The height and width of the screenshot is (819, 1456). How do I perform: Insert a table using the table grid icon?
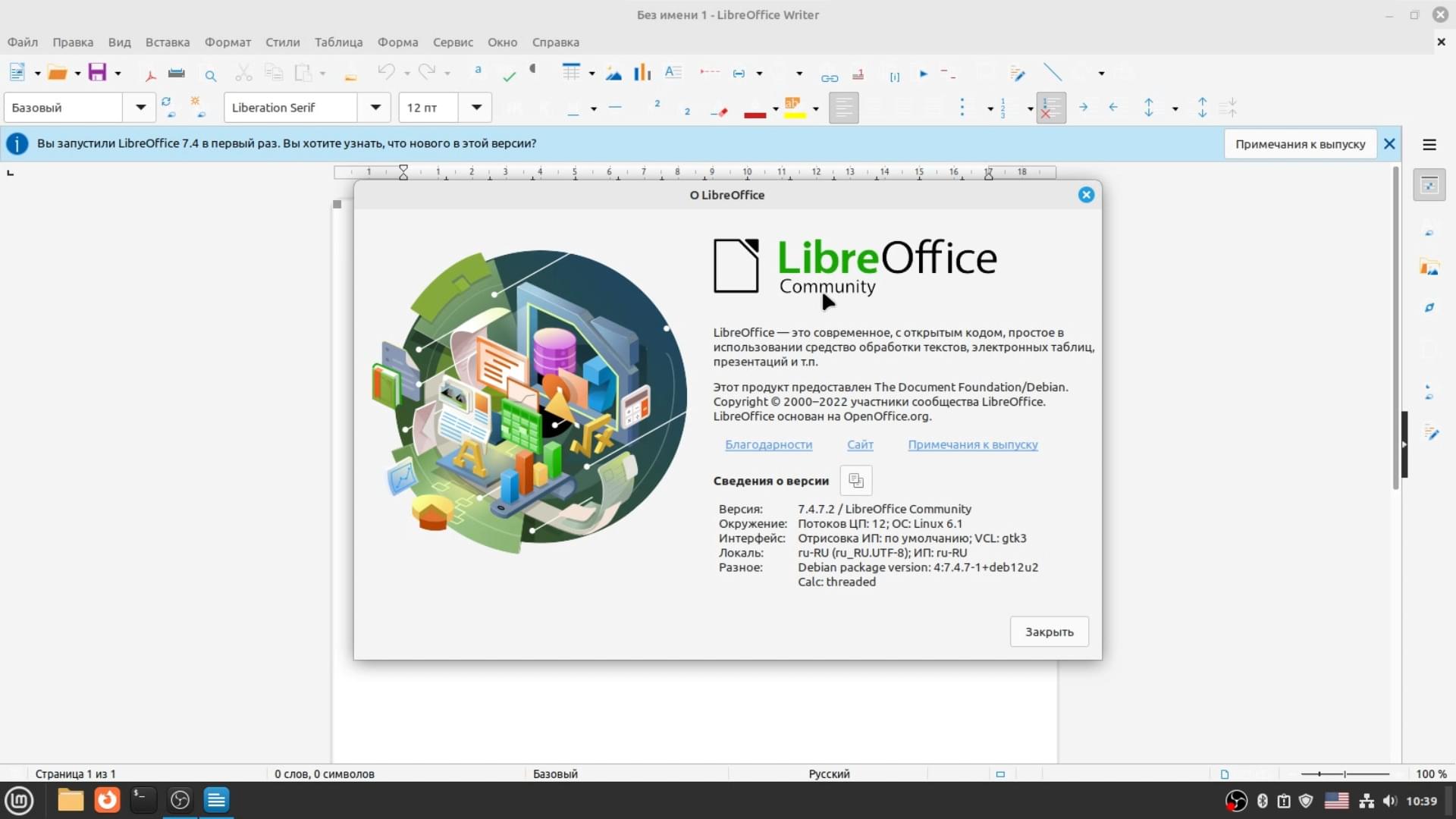571,73
